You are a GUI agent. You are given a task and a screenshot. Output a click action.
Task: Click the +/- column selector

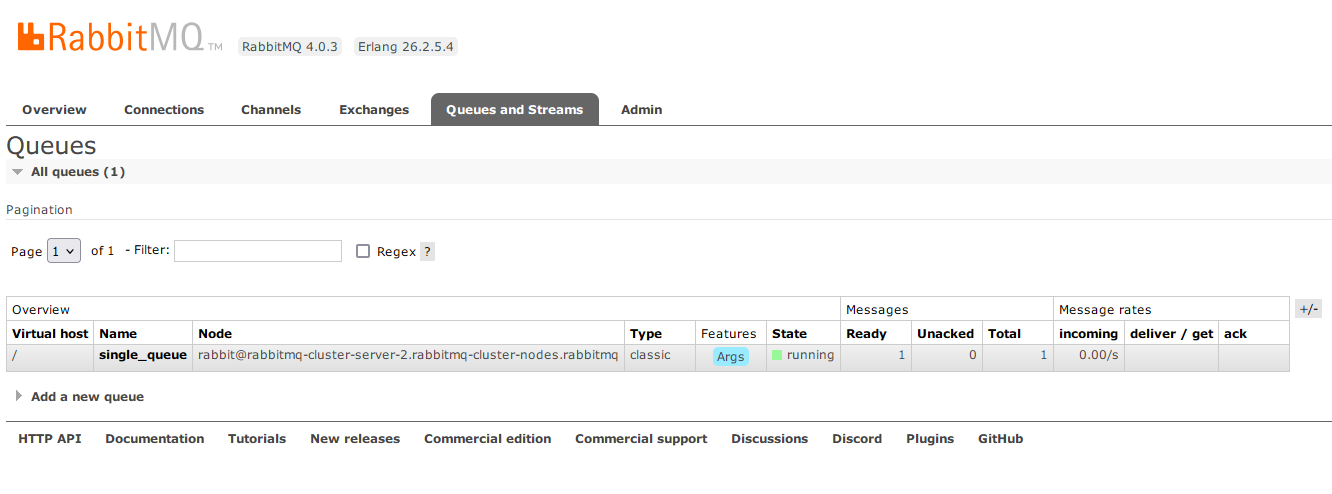coord(1308,309)
